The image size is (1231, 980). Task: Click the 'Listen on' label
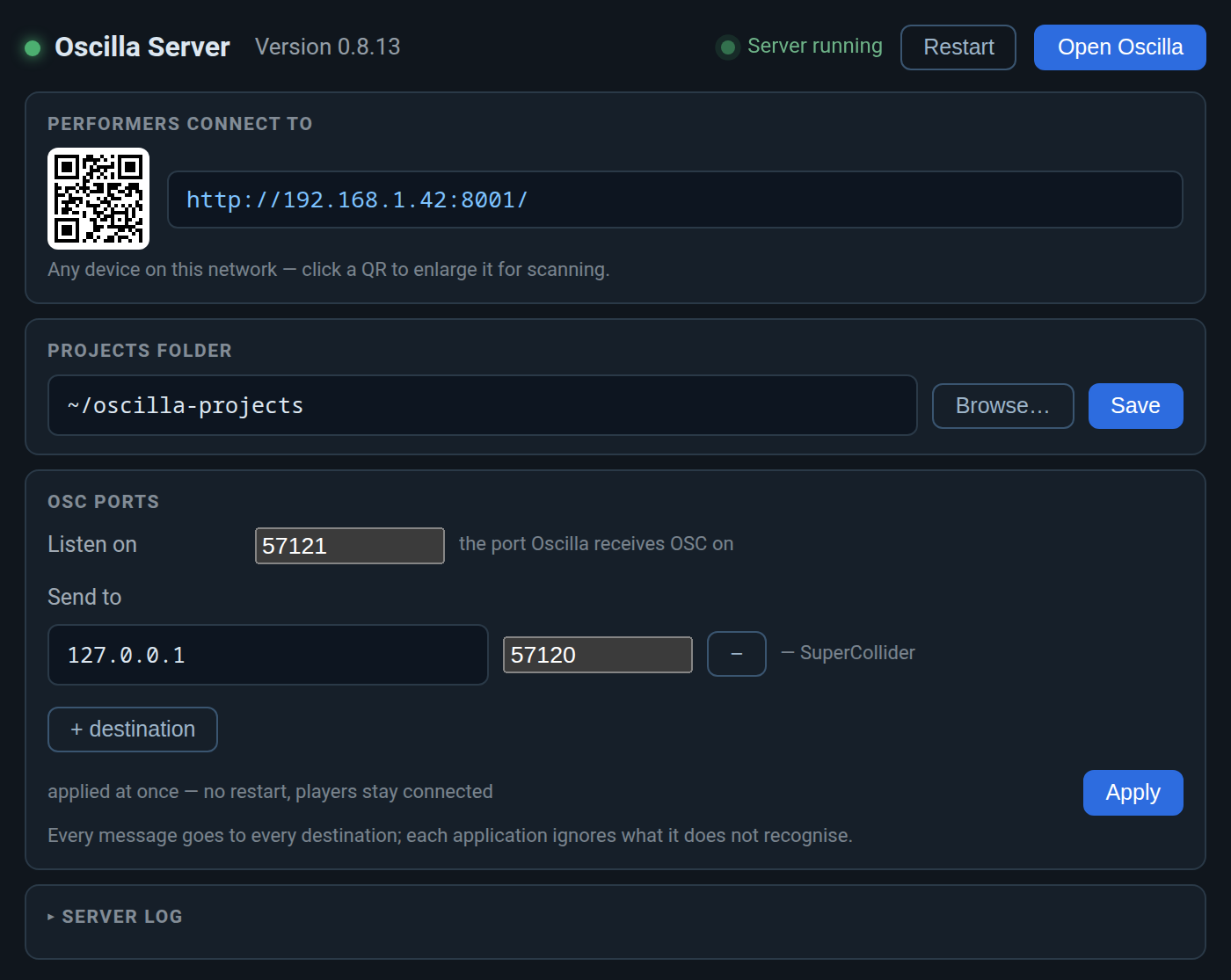coord(92,545)
